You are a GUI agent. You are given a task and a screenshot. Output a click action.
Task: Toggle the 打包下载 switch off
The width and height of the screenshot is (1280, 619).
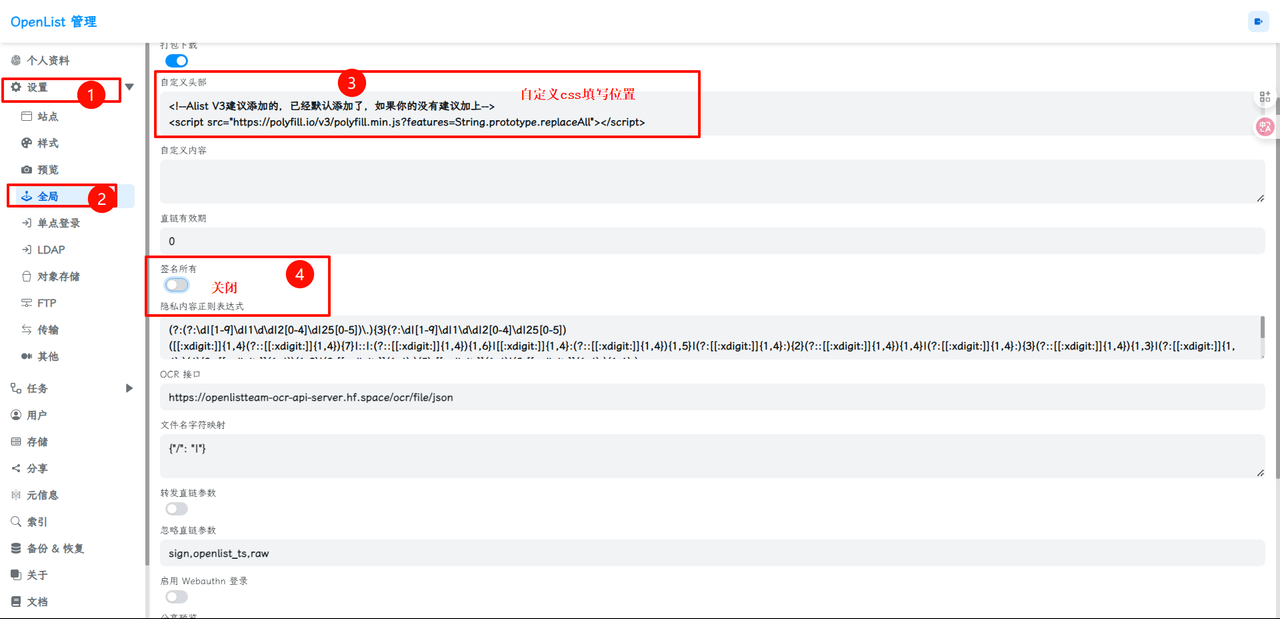pos(176,61)
